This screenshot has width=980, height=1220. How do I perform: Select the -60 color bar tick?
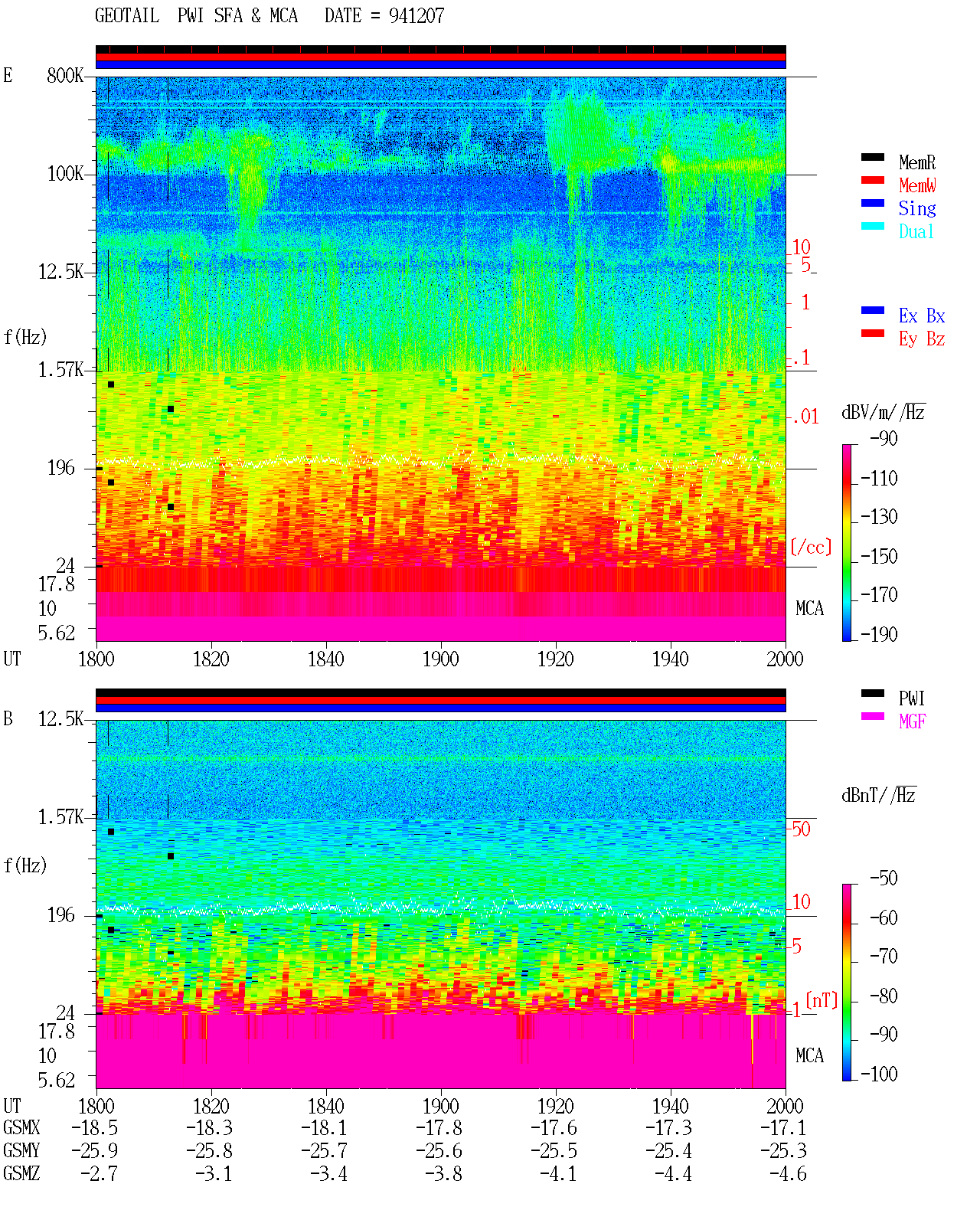(884, 917)
